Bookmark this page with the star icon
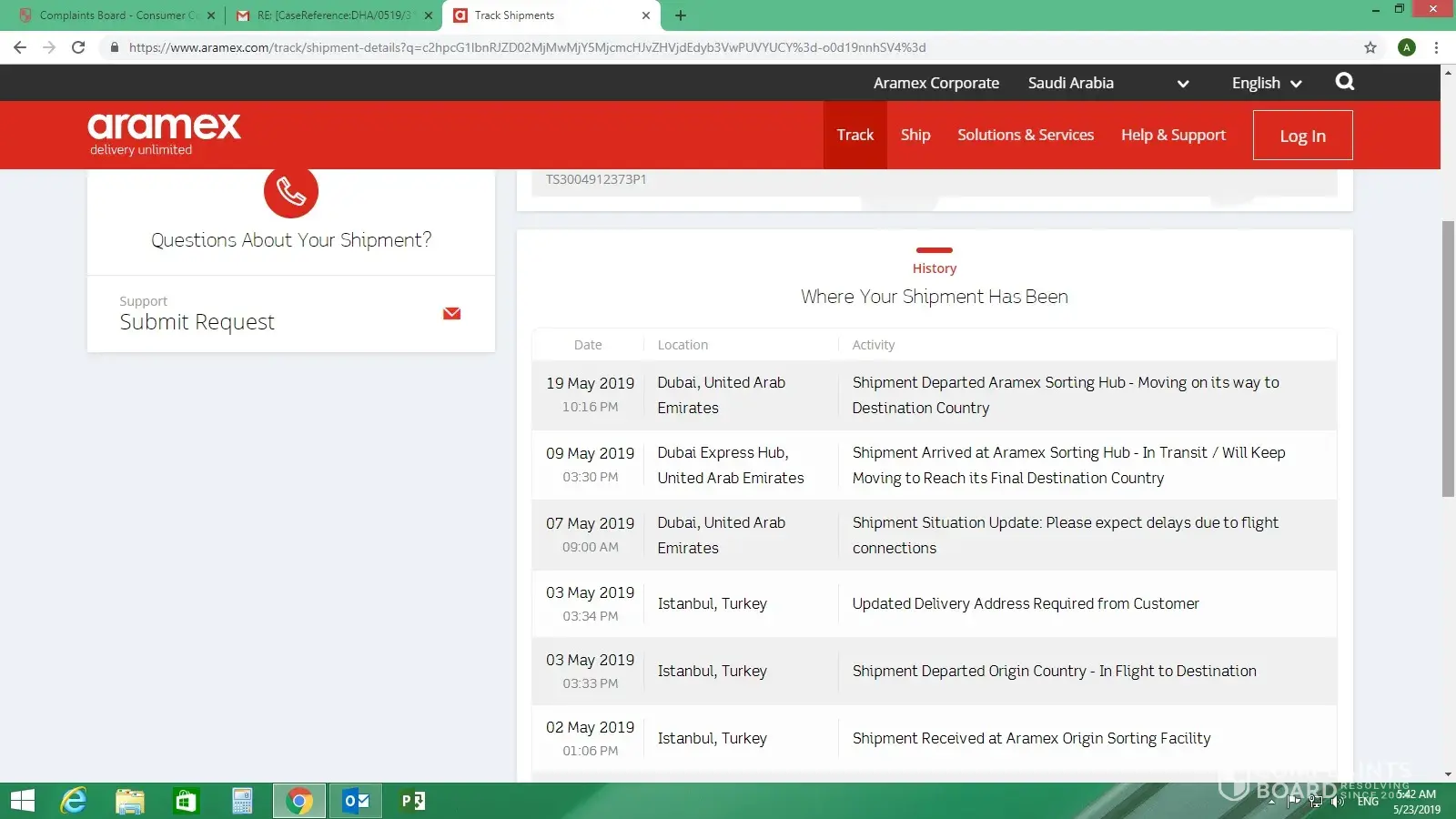 pyautogui.click(x=1370, y=47)
